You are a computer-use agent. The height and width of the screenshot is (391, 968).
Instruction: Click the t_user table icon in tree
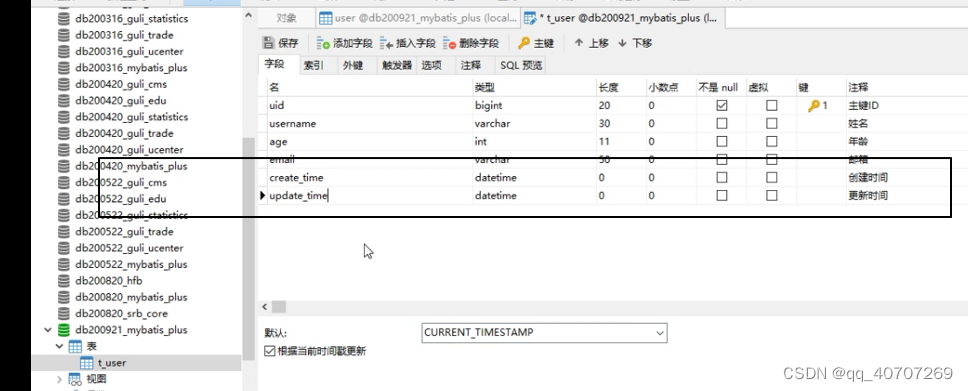[x=86, y=363]
